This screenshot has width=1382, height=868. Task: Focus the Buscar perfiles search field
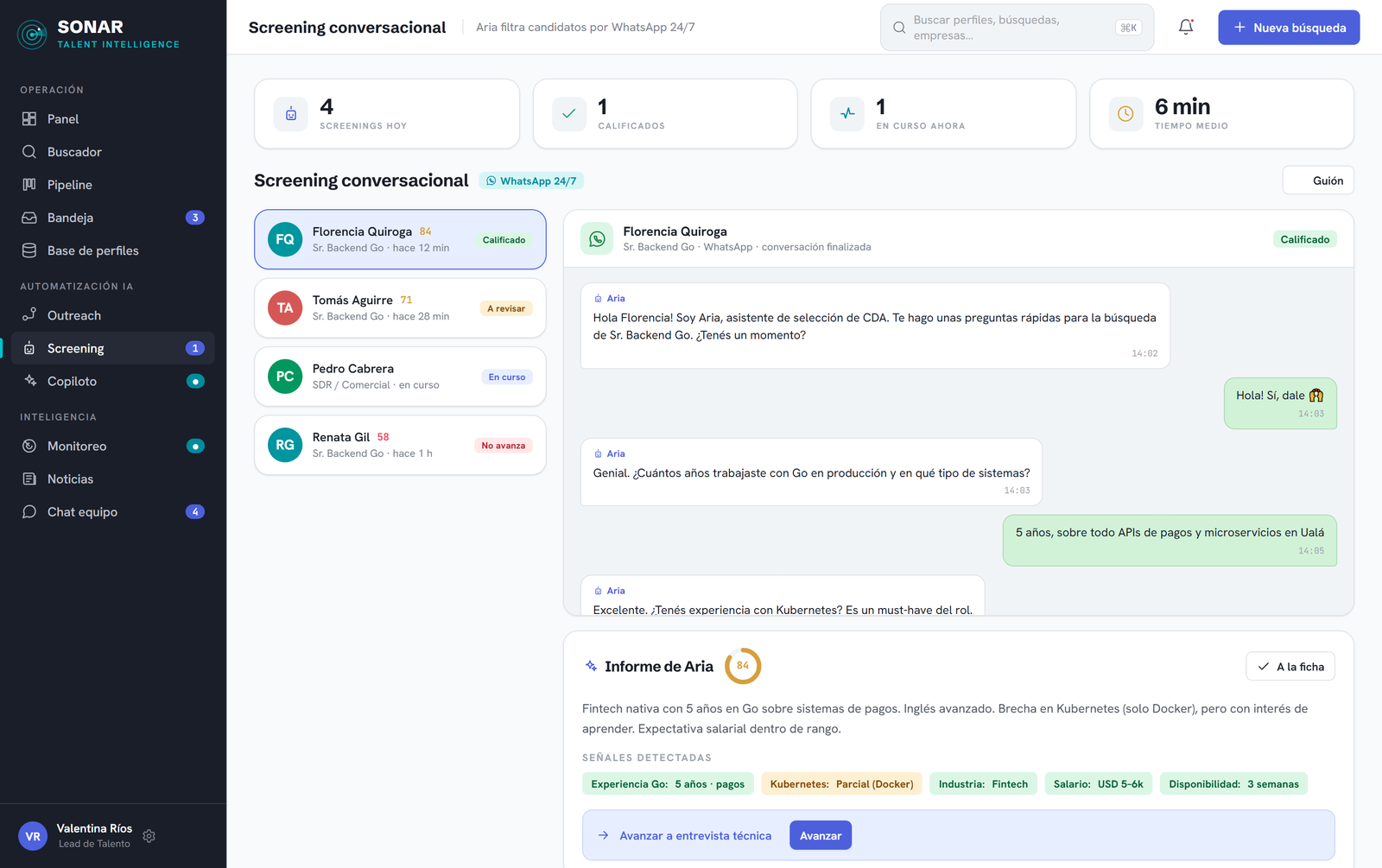[1017, 28]
